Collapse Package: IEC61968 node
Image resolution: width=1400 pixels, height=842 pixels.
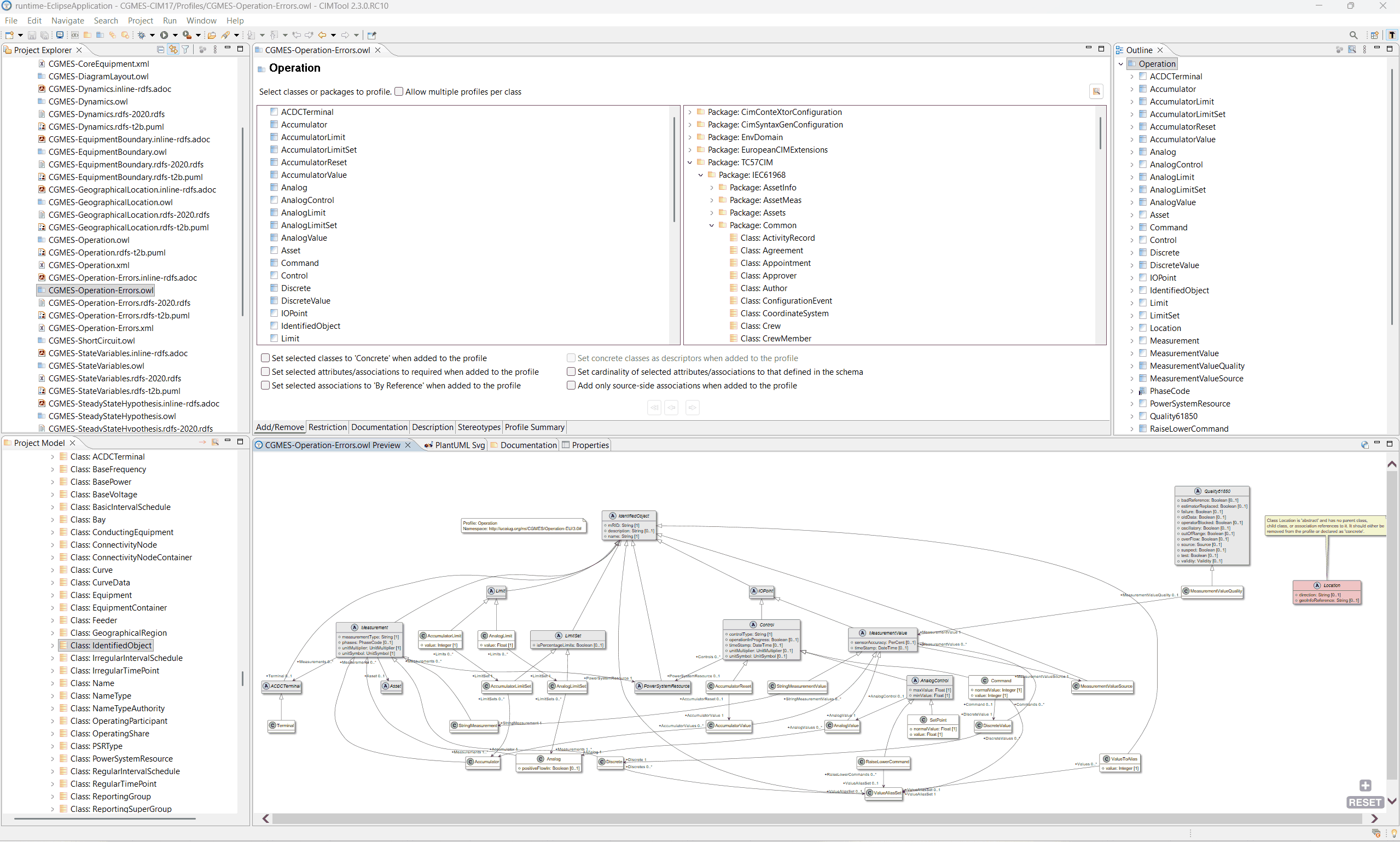(701, 175)
